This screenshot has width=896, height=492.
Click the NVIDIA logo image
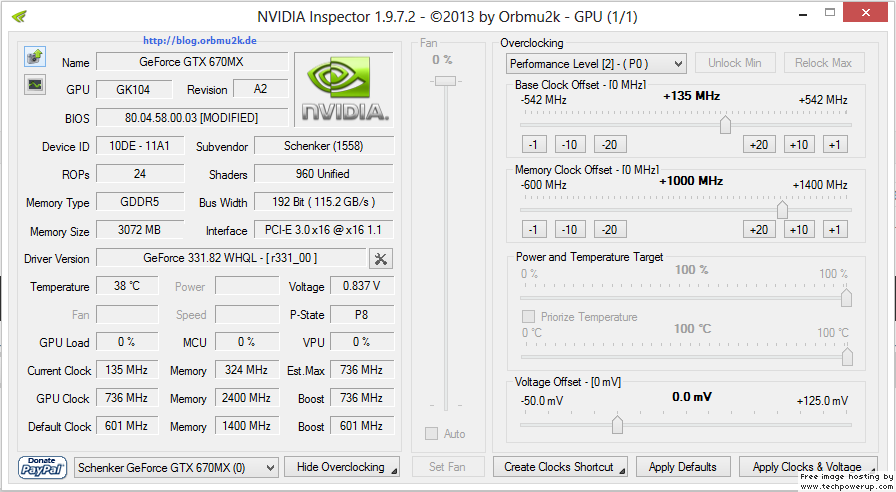click(x=345, y=90)
